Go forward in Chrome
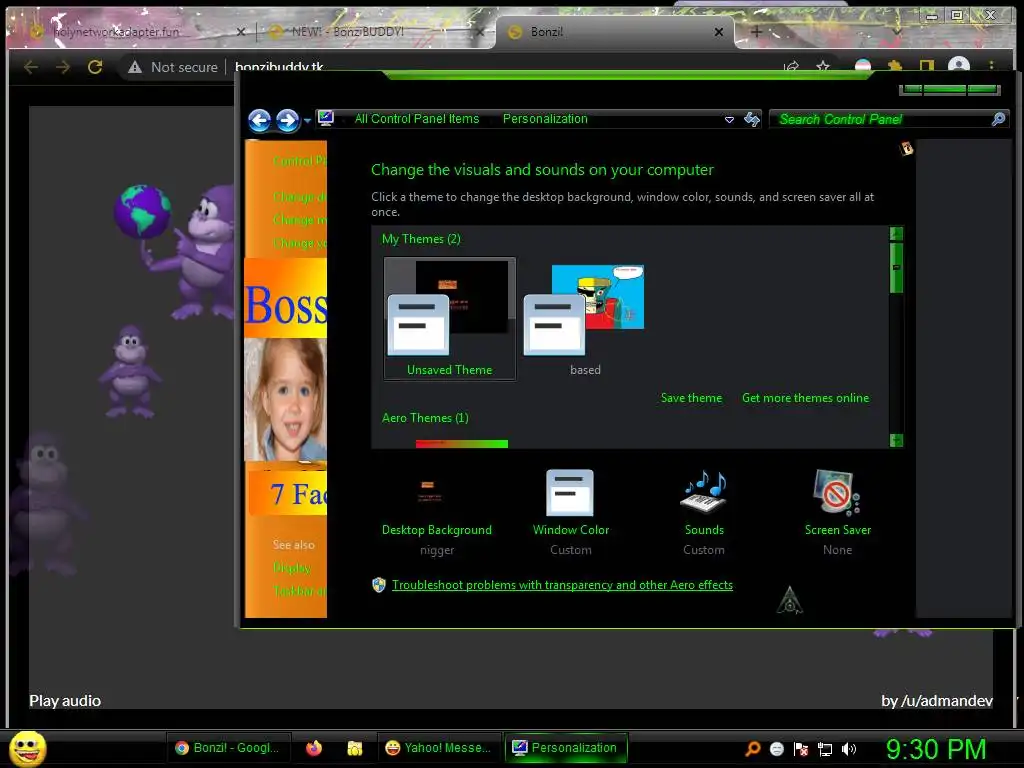Screen dimensions: 1024x768 pyautogui.click(x=63, y=67)
